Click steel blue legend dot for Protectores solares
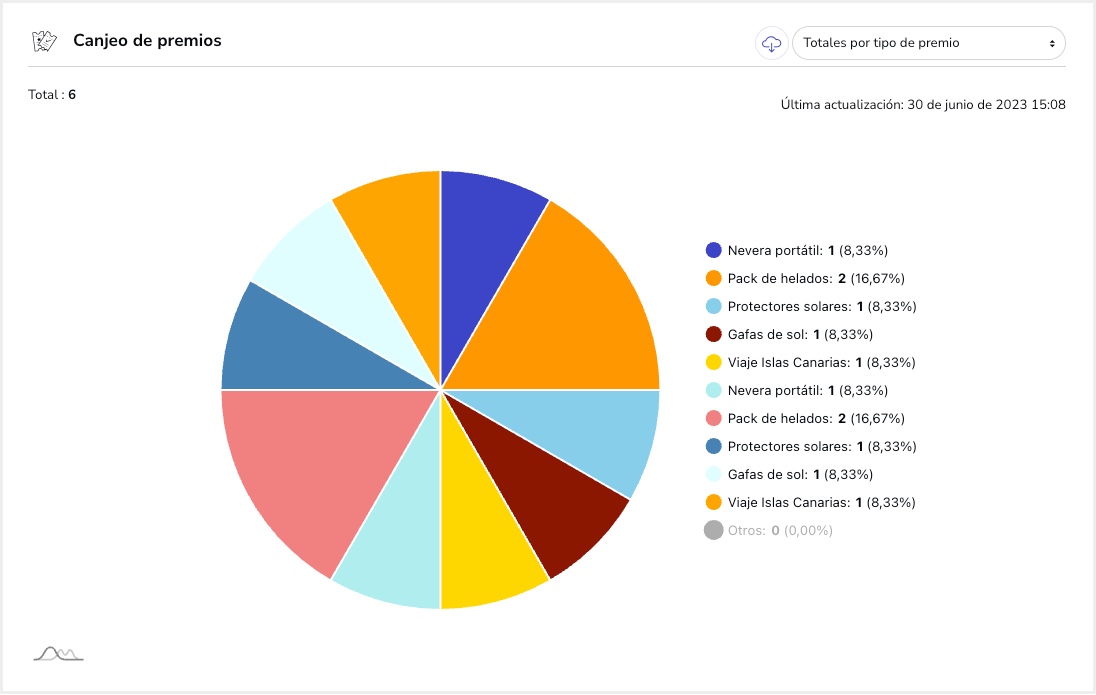The height and width of the screenshot is (695, 1096). point(714,446)
